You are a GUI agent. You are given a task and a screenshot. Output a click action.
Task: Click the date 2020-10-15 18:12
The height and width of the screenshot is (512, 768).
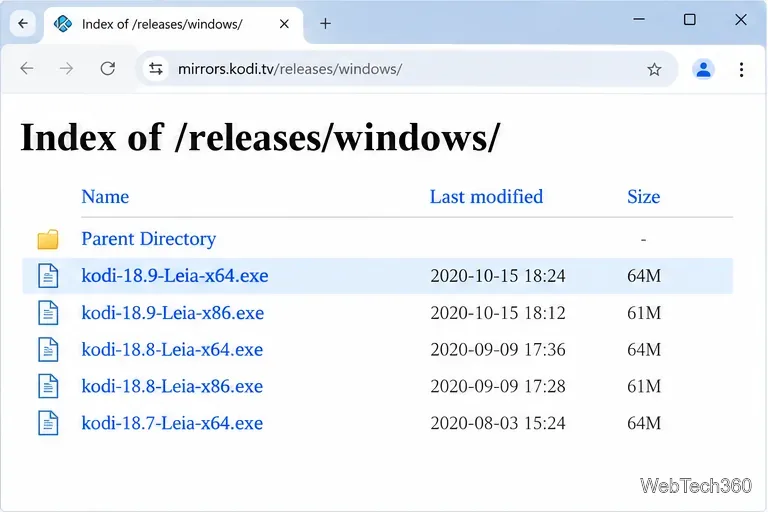[x=498, y=313]
